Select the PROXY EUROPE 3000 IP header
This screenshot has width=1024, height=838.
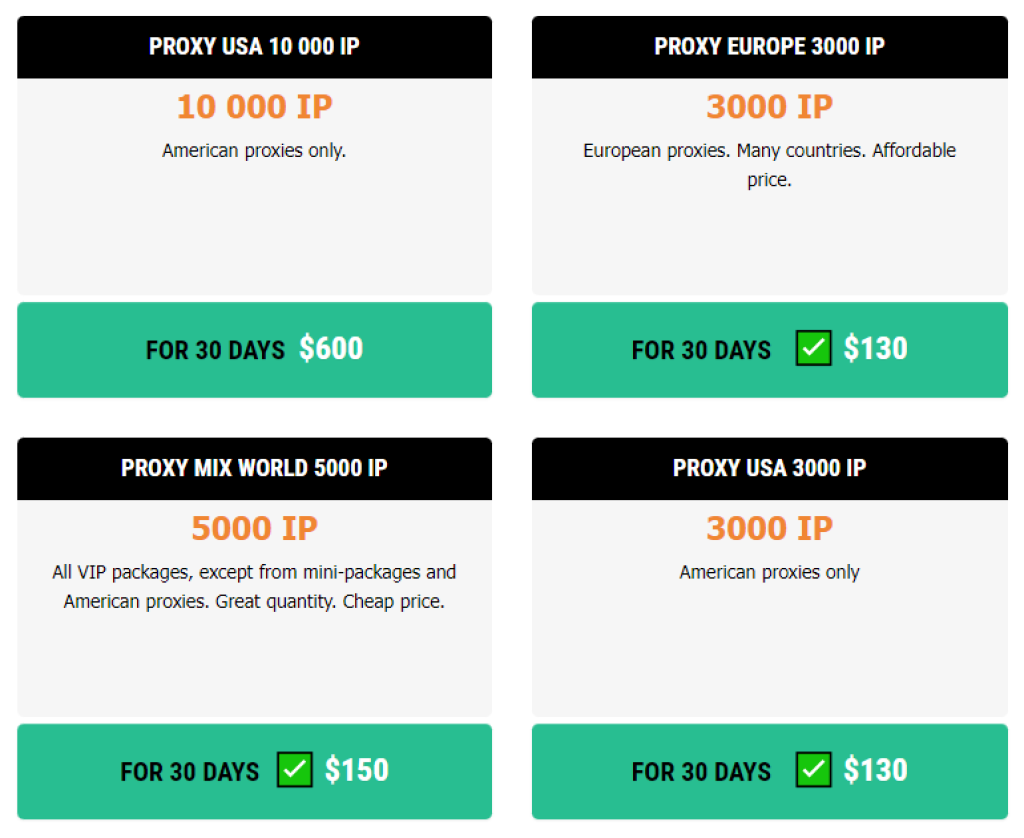[769, 47]
